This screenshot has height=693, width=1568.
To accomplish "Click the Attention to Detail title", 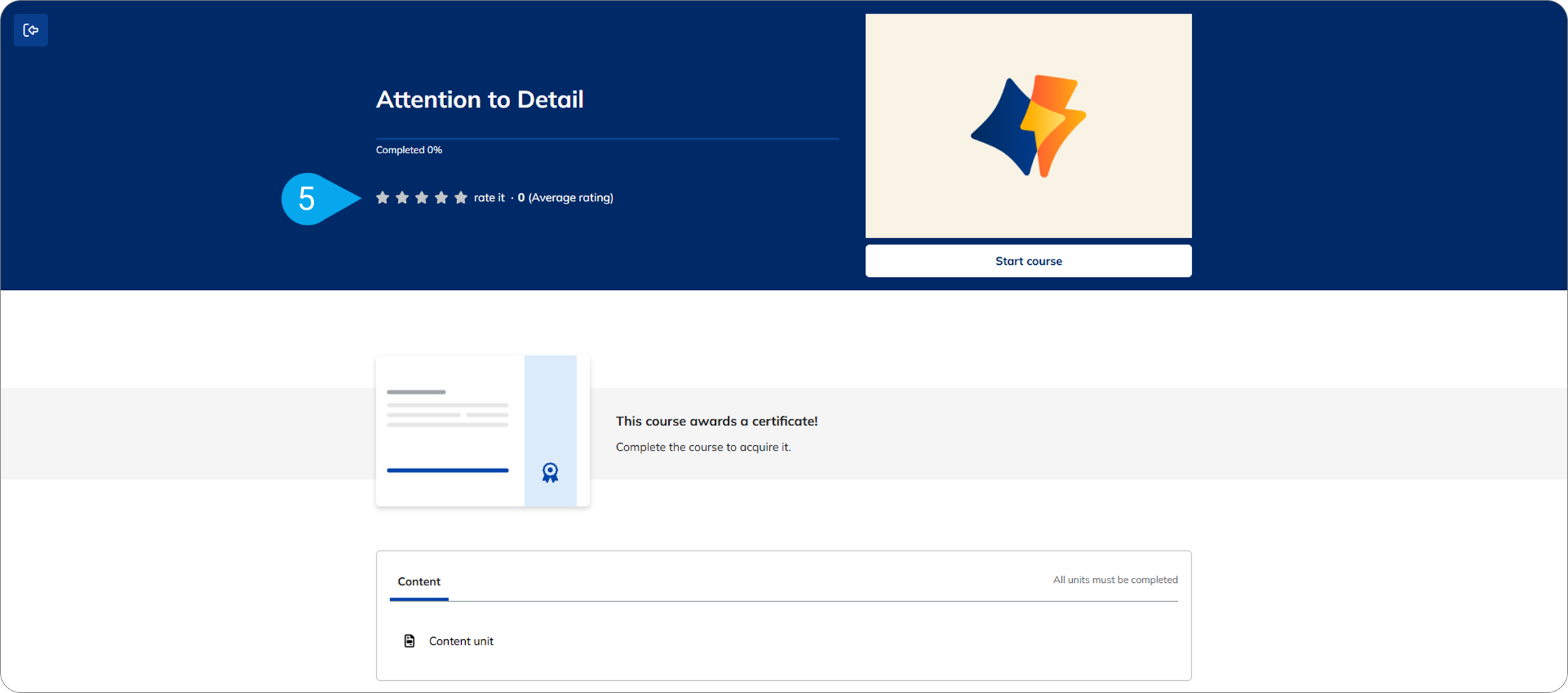I will pyautogui.click(x=480, y=99).
